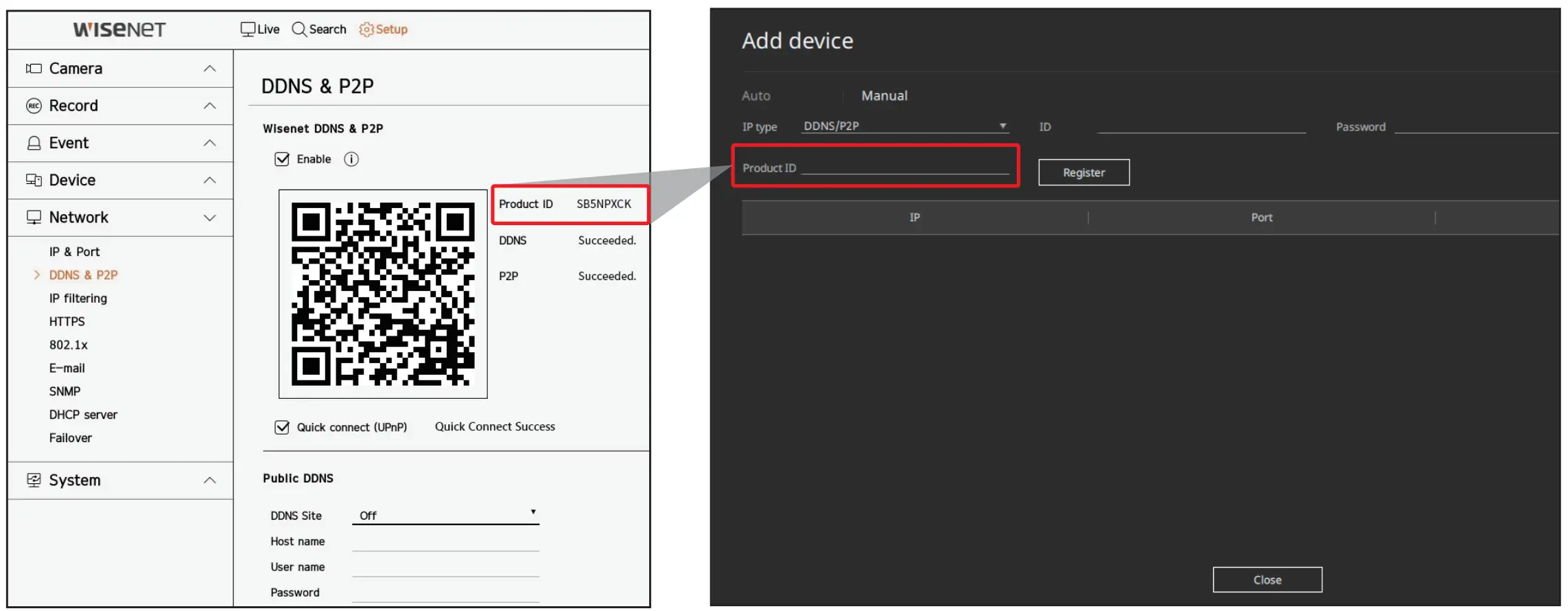Click the Camera icon in sidebar
Screen dimensions: 1568x611
33,69
